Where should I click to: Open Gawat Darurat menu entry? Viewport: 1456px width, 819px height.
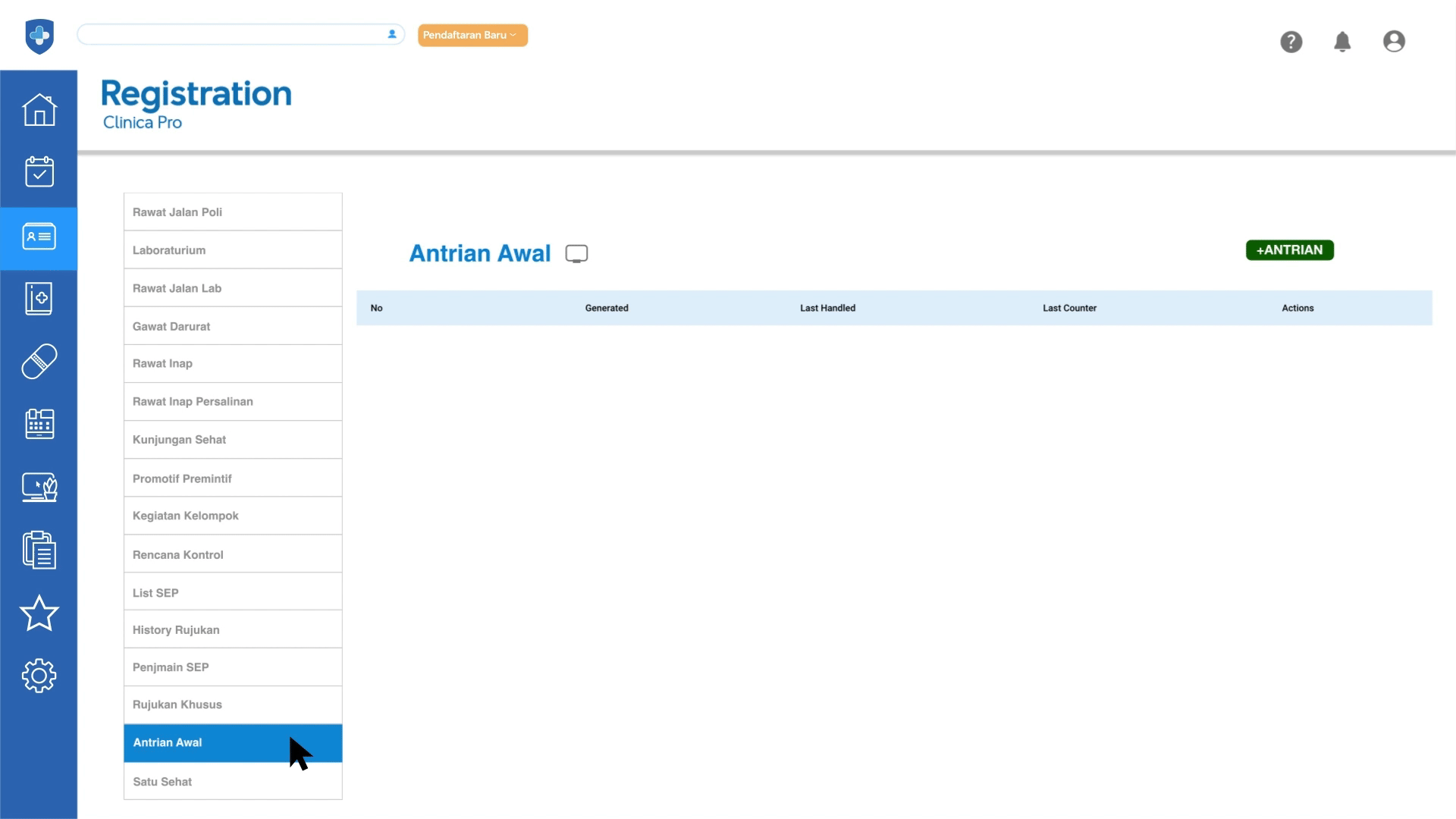click(232, 326)
